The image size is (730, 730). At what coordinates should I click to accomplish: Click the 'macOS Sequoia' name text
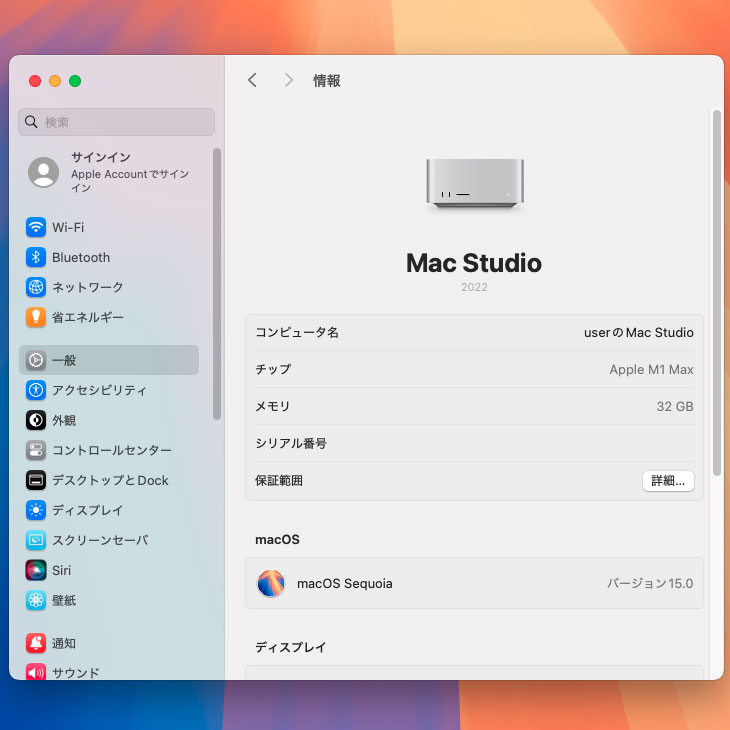tap(345, 583)
